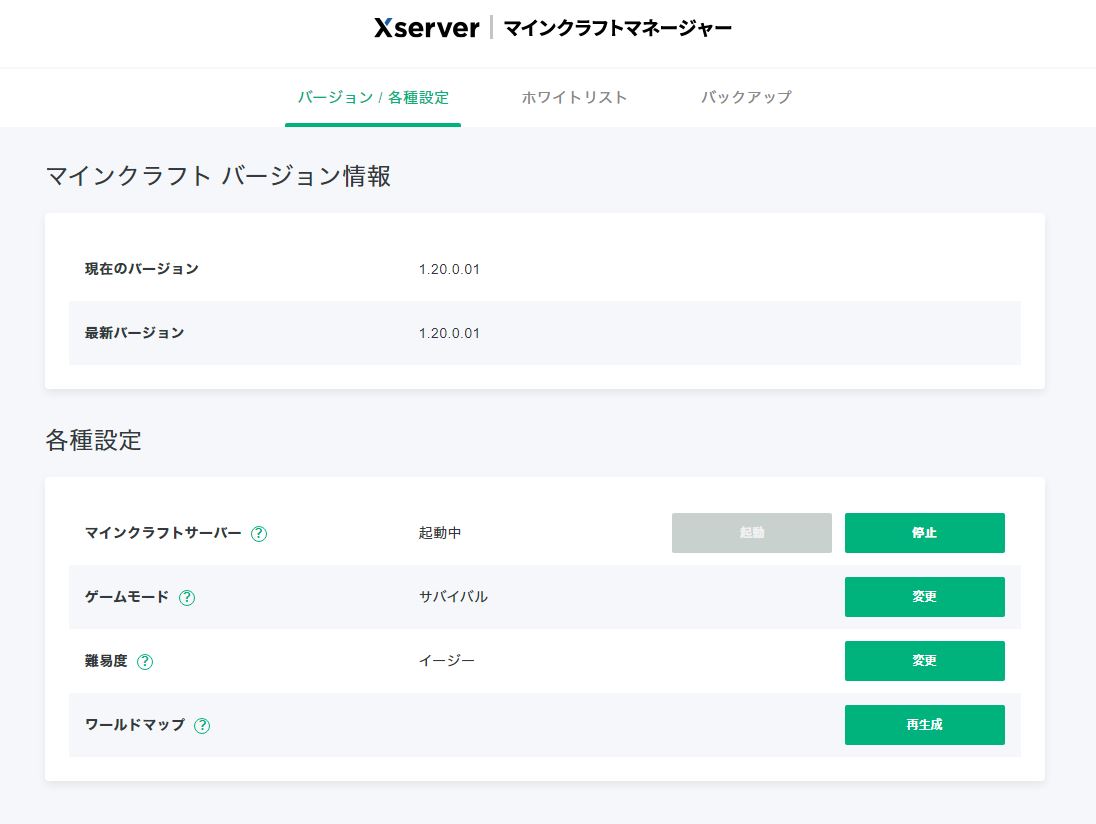Click help icon next to マインクラフトサーバー
1096x824 pixels.
tap(259, 534)
